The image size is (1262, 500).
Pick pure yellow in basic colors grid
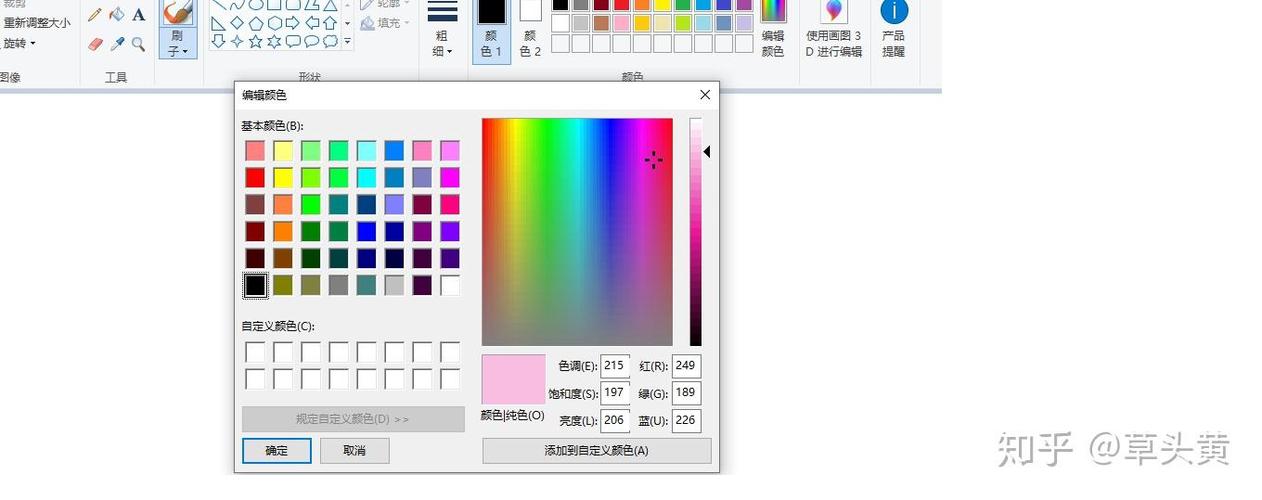coord(283,178)
